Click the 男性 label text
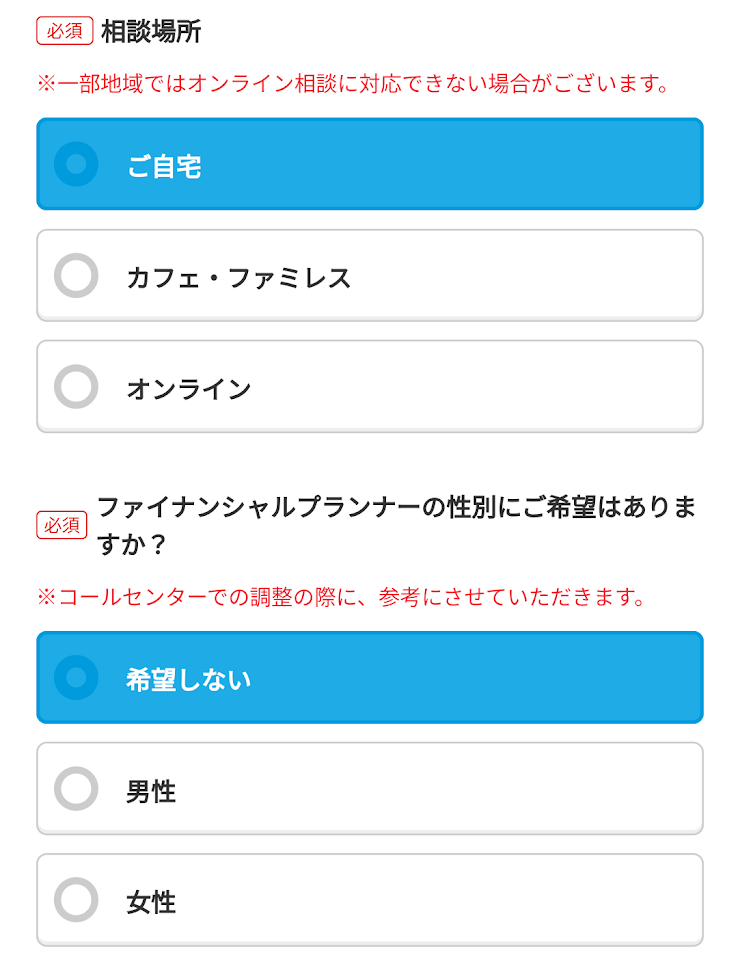This screenshot has width=738, height=973. point(151,791)
